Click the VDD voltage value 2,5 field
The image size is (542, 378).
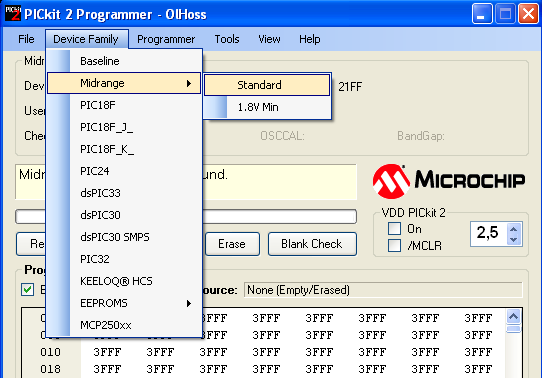pos(488,233)
